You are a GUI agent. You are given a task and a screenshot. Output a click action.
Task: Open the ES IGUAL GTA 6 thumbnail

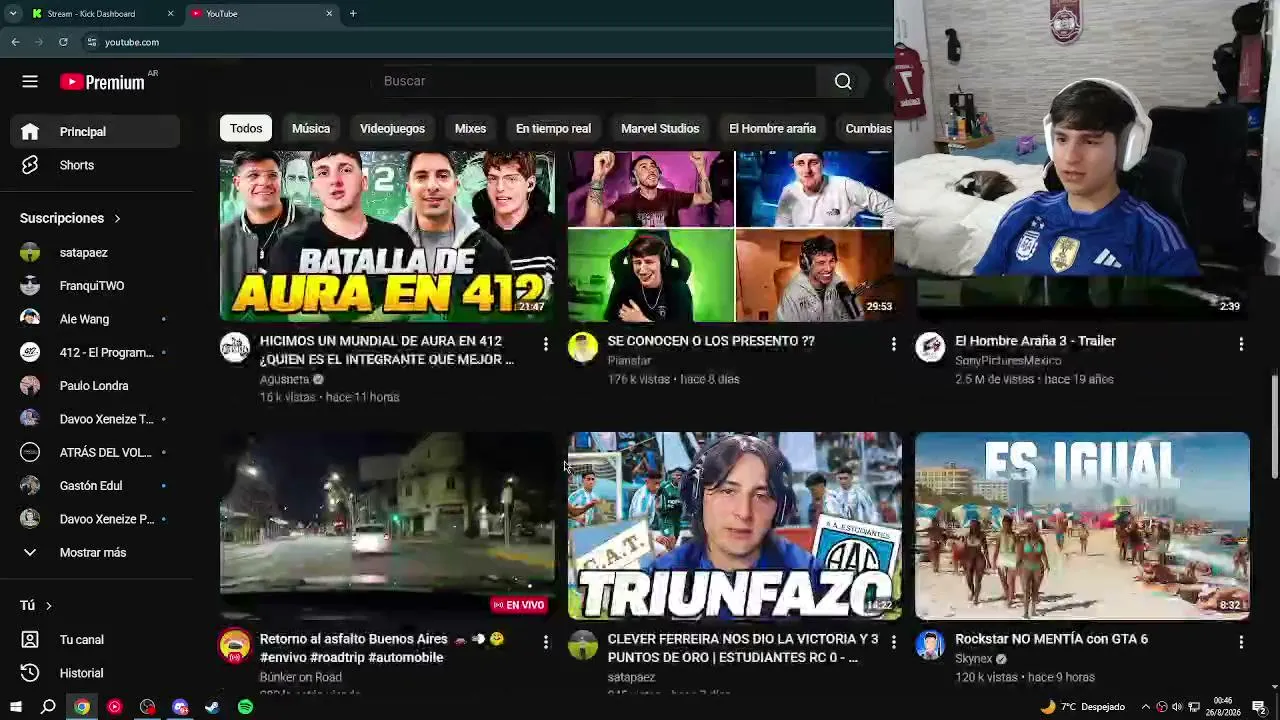tap(1082, 526)
